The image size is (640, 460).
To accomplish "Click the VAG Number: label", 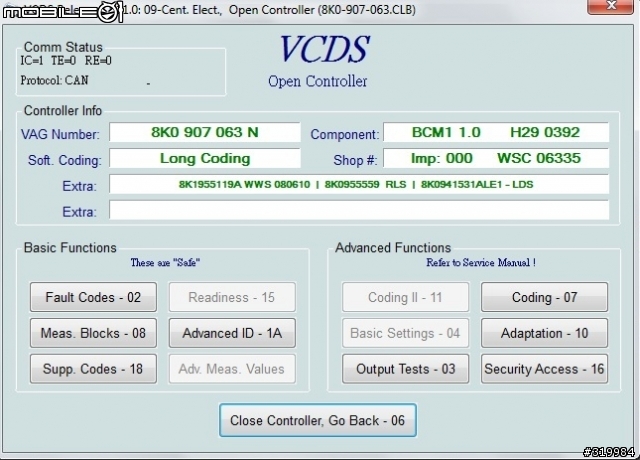I will pyautogui.click(x=60, y=134).
